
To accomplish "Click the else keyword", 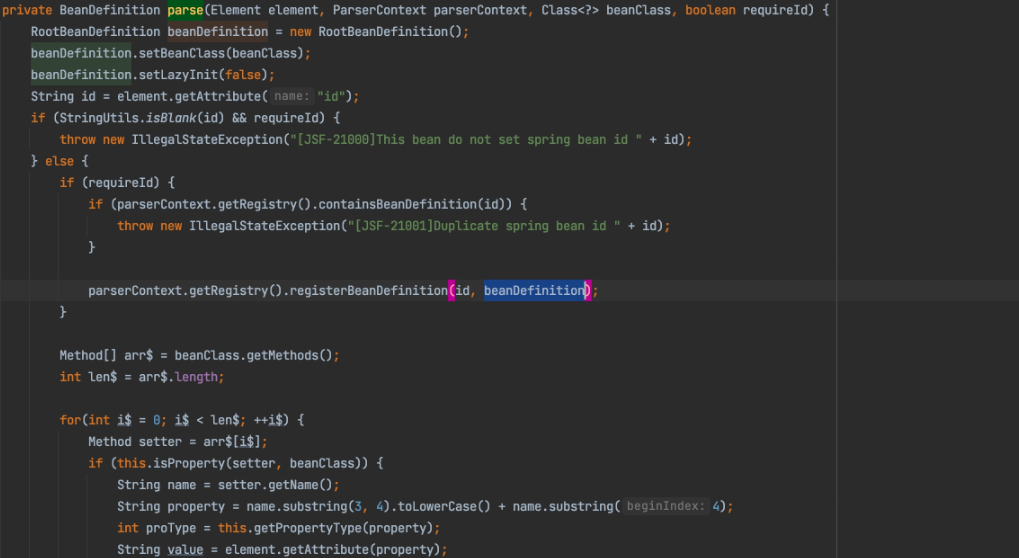I will (x=59, y=161).
